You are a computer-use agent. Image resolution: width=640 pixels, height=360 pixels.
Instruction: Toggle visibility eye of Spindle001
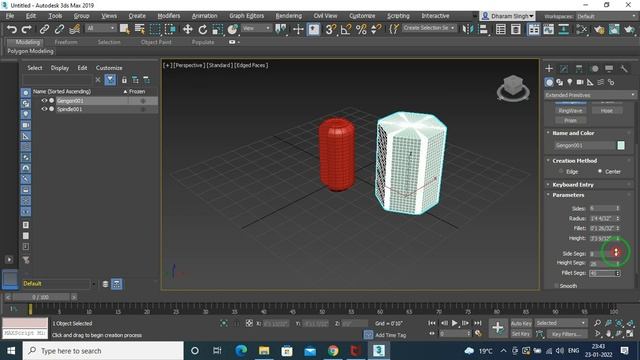coord(44,109)
